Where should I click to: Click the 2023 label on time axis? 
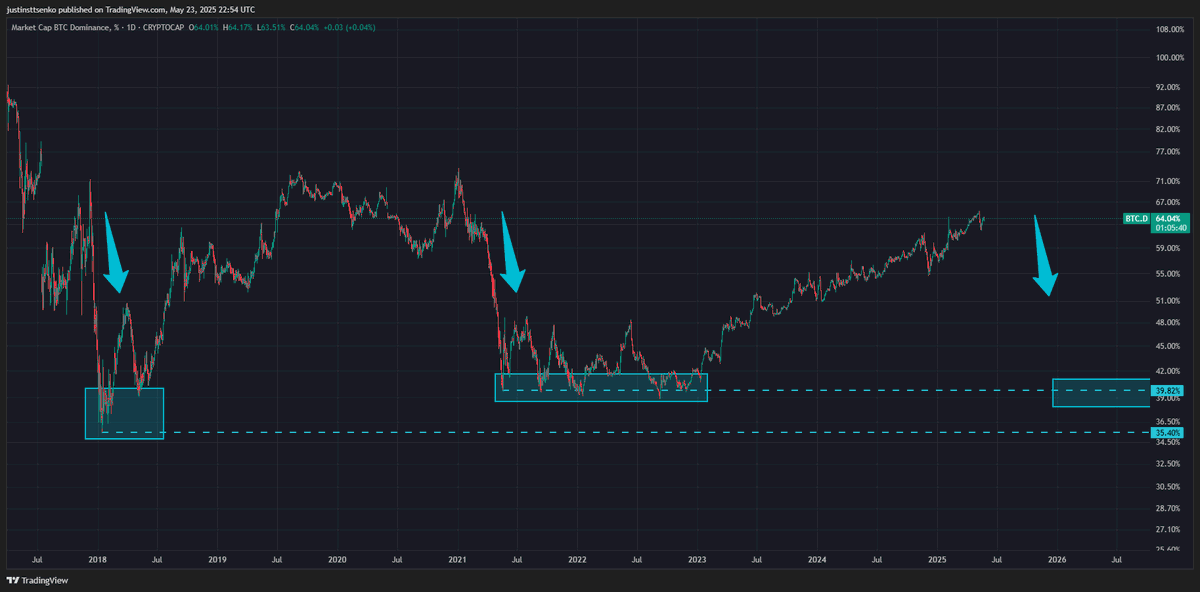tap(697, 560)
